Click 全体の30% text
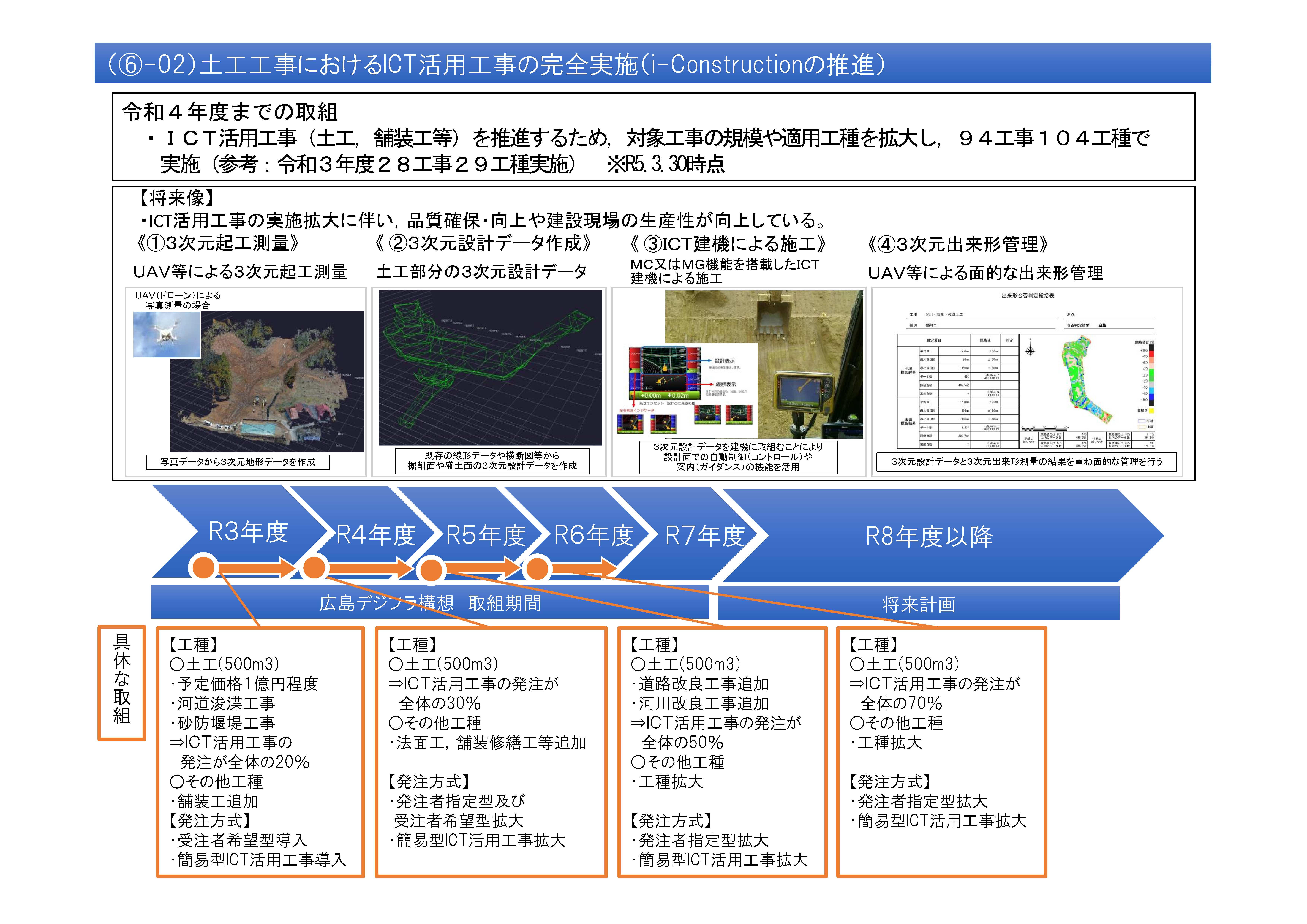 tap(440, 704)
